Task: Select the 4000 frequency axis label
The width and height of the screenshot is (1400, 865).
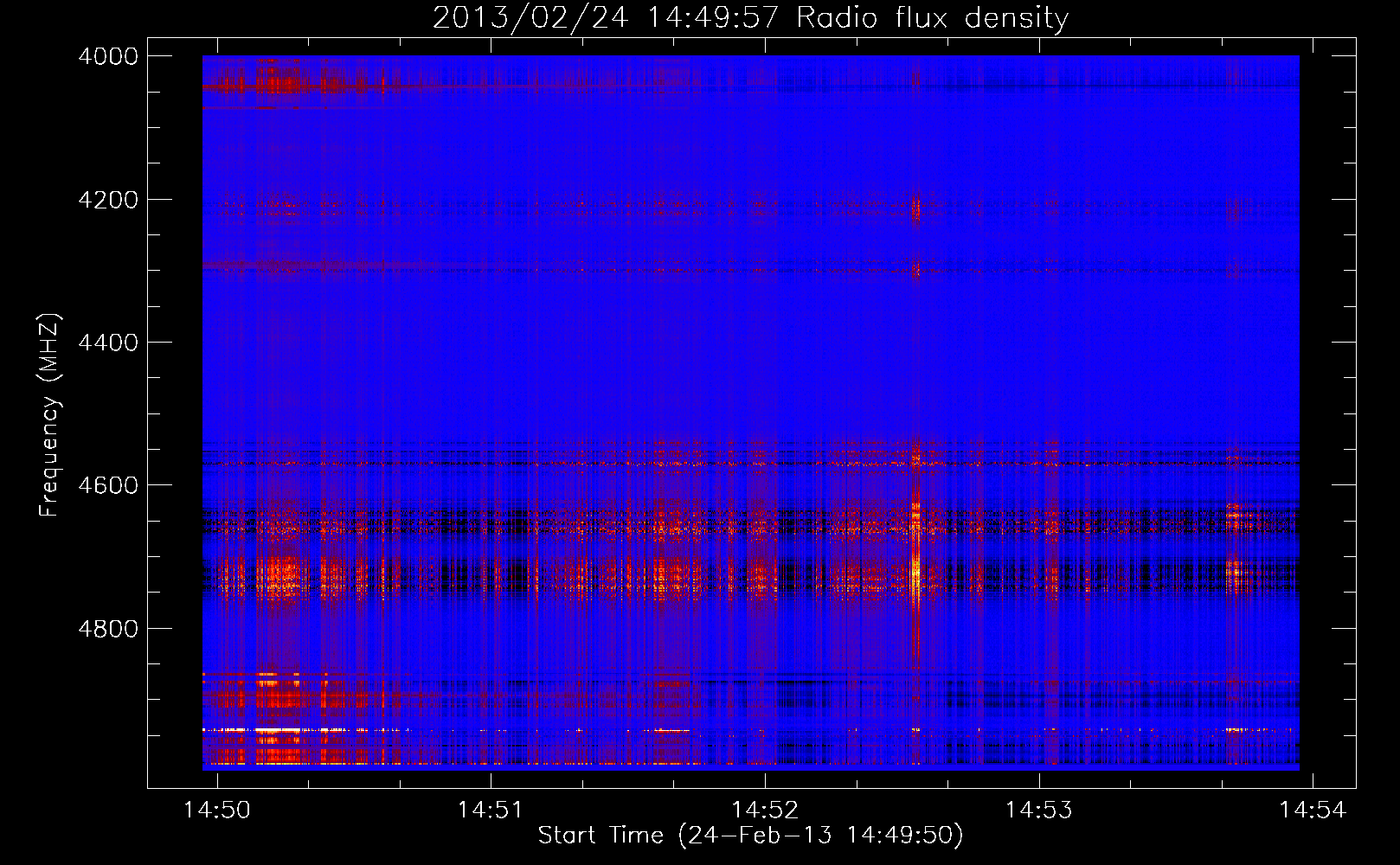Action: [x=108, y=56]
